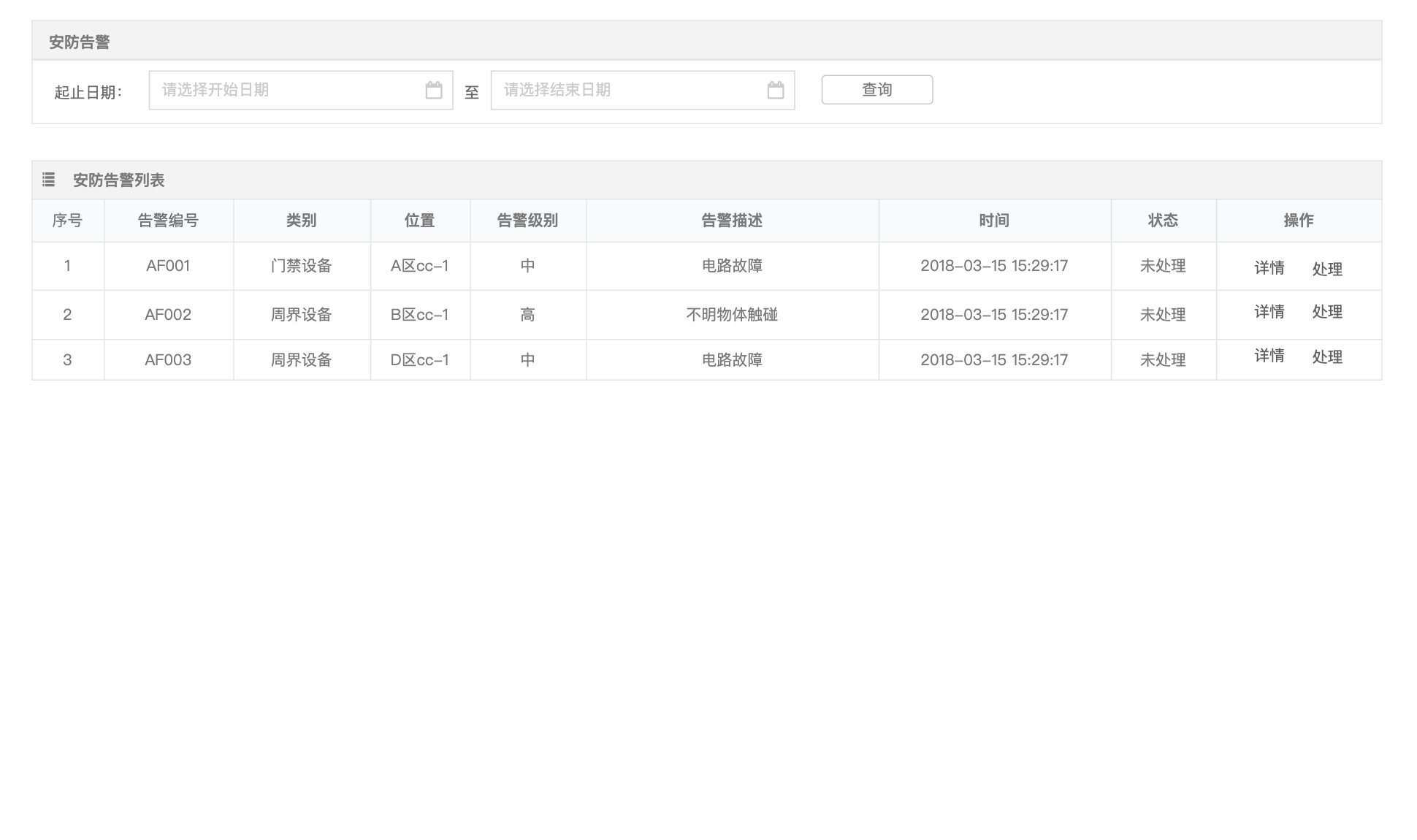
Task: Click list icon beside 安防告警列表 title
Action: point(49,180)
